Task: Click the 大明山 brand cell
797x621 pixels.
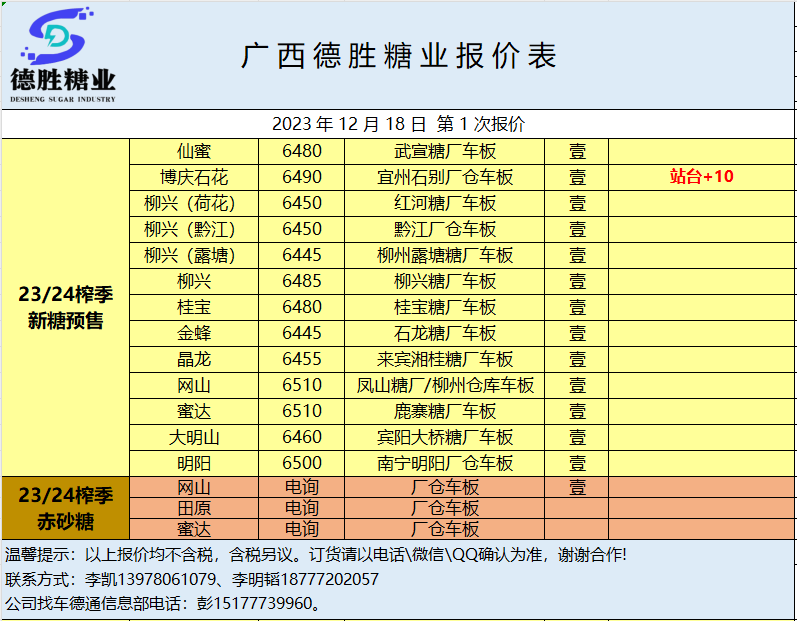Action: pos(193,438)
